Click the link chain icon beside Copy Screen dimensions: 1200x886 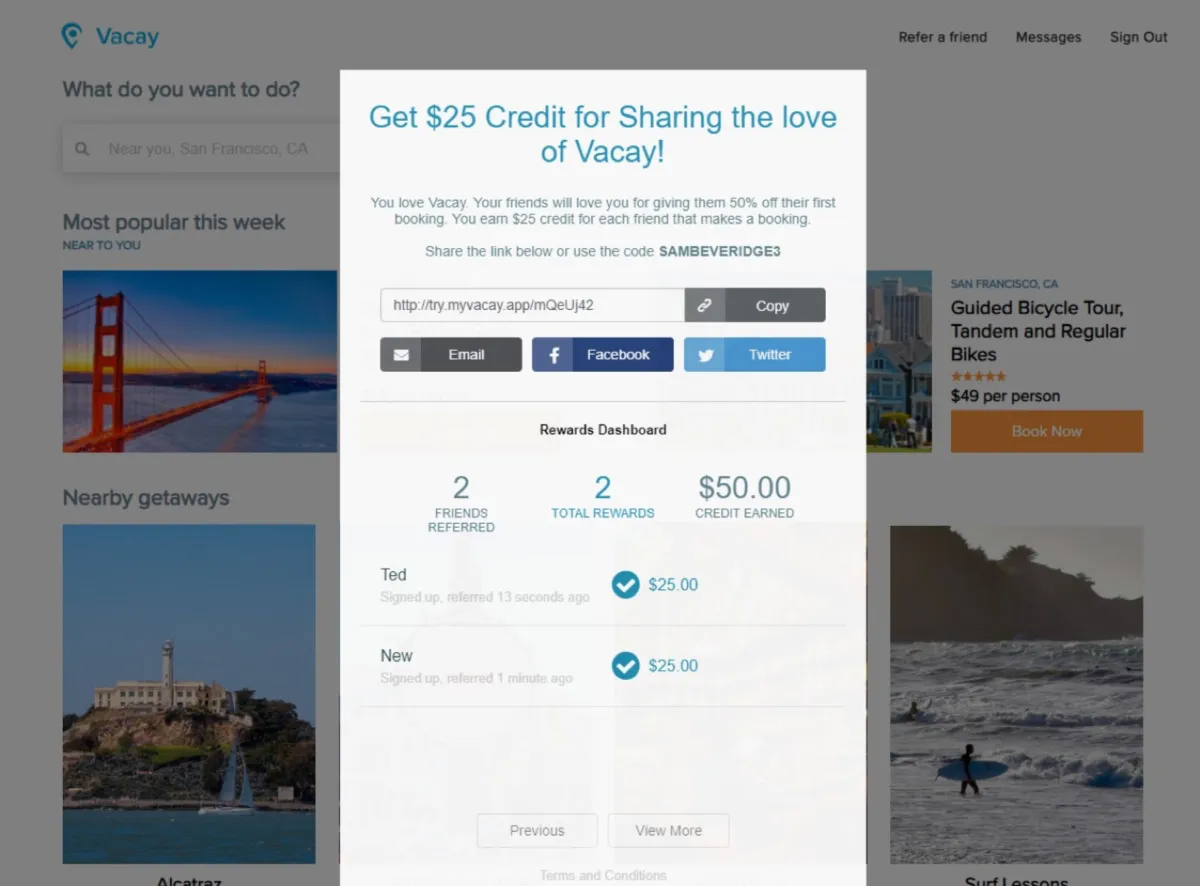(704, 306)
